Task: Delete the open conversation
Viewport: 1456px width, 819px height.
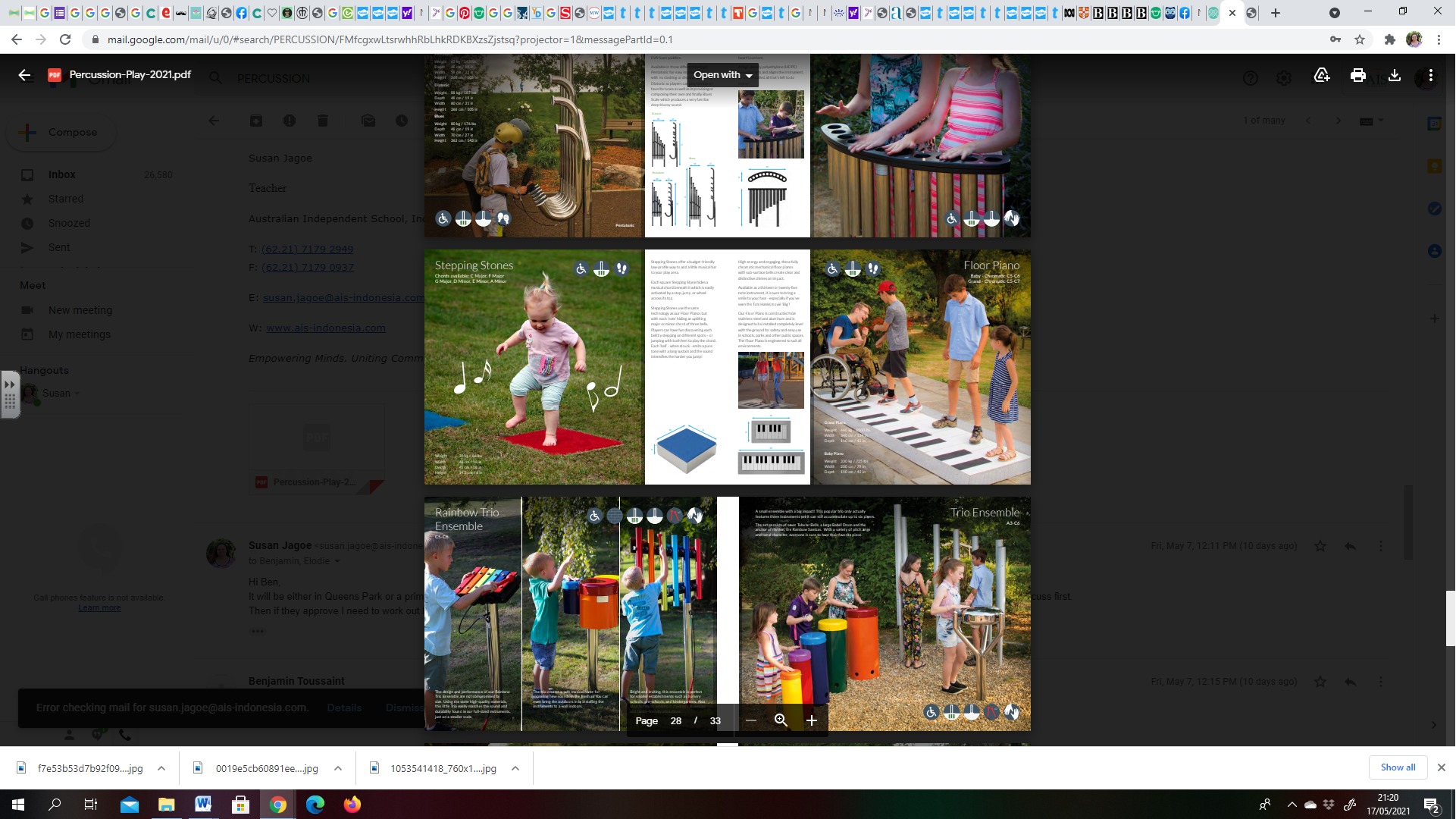Action: click(x=323, y=121)
